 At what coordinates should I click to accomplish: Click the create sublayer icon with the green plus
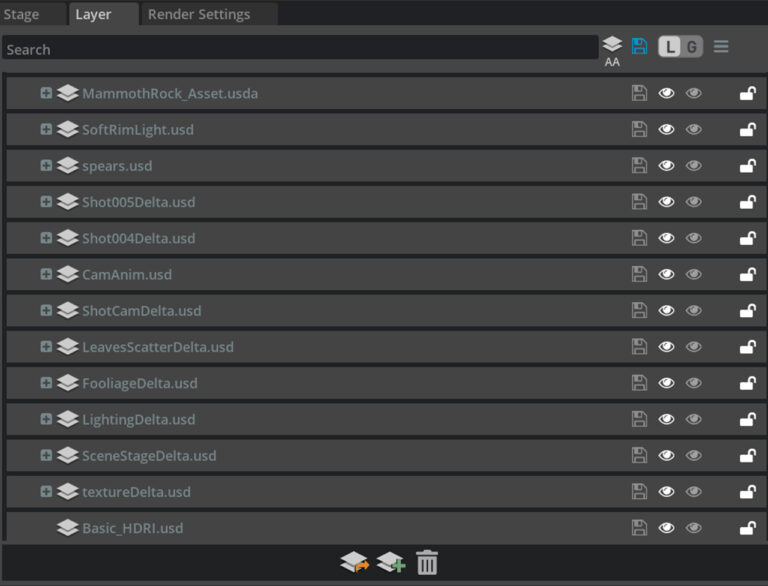coord(390,562)
